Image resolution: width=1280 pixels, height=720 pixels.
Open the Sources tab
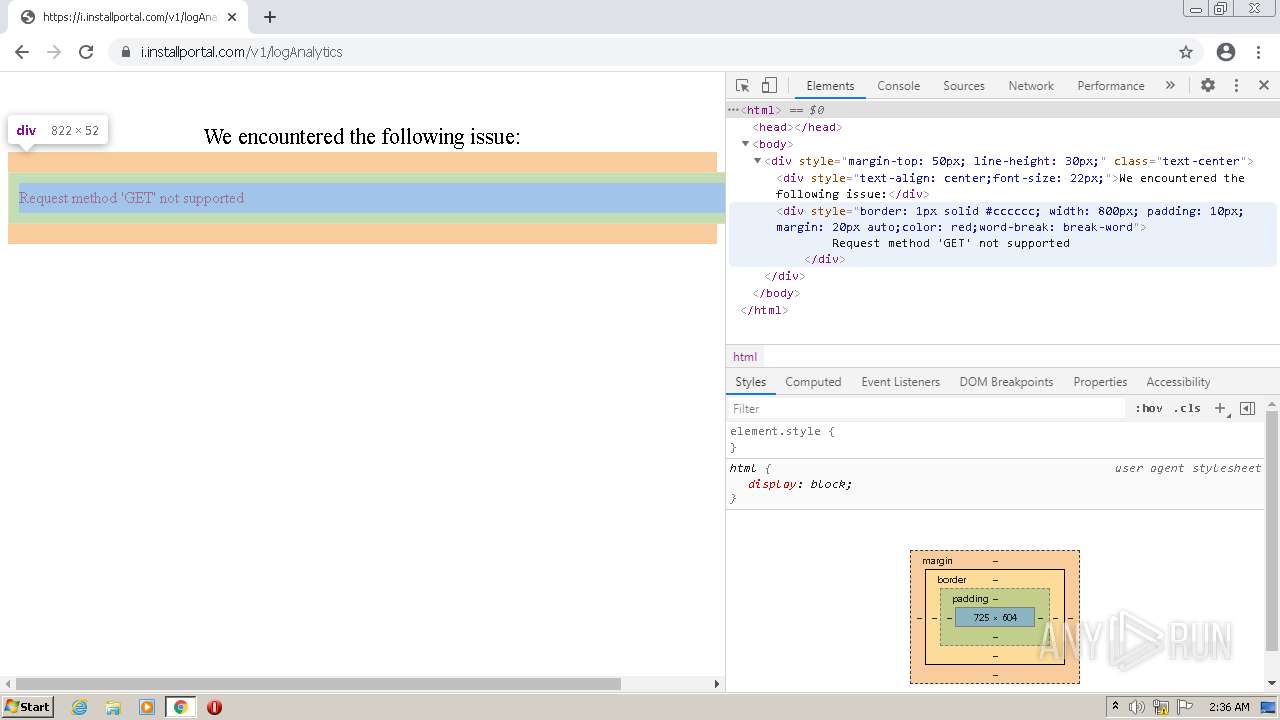click(964, 86)
